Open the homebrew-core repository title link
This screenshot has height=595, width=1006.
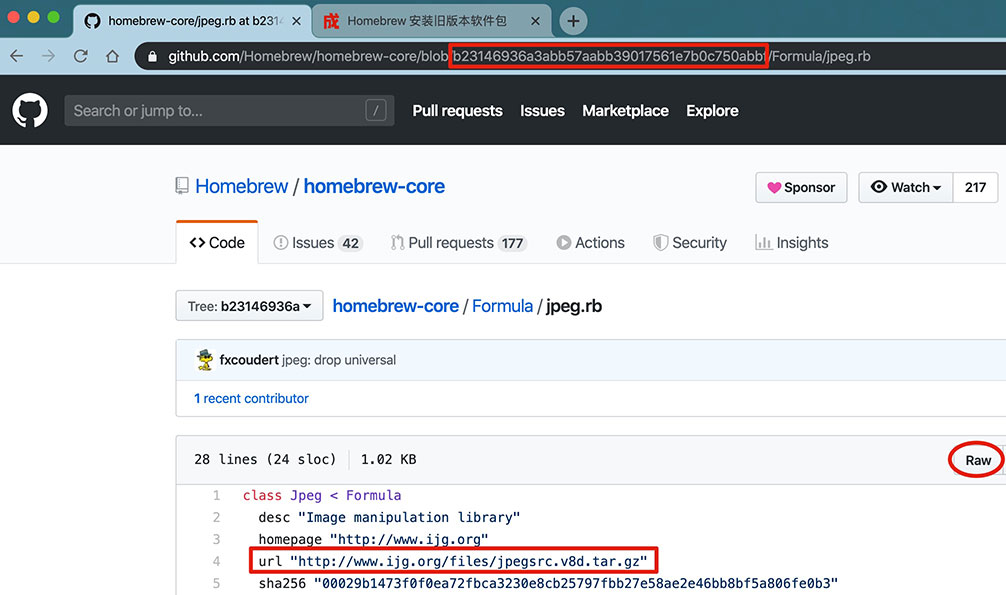tap(374, 186)
